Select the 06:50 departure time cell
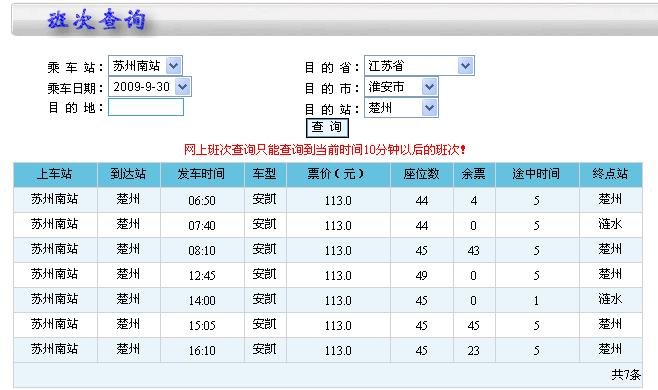This screenshot has width=658, height=390. (202, 200)
